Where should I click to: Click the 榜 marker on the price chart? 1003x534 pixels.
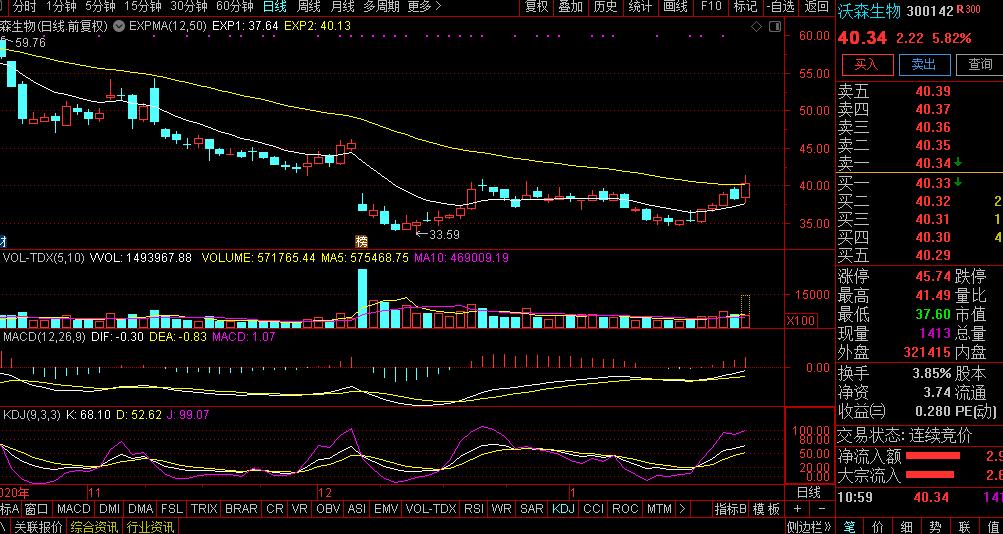click(362, 241)
